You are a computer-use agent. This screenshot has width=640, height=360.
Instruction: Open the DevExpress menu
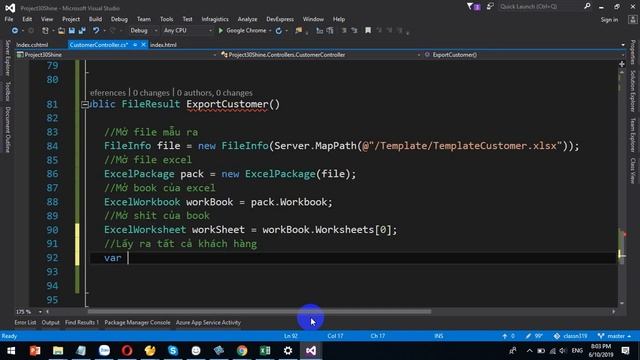coord(280,19)
